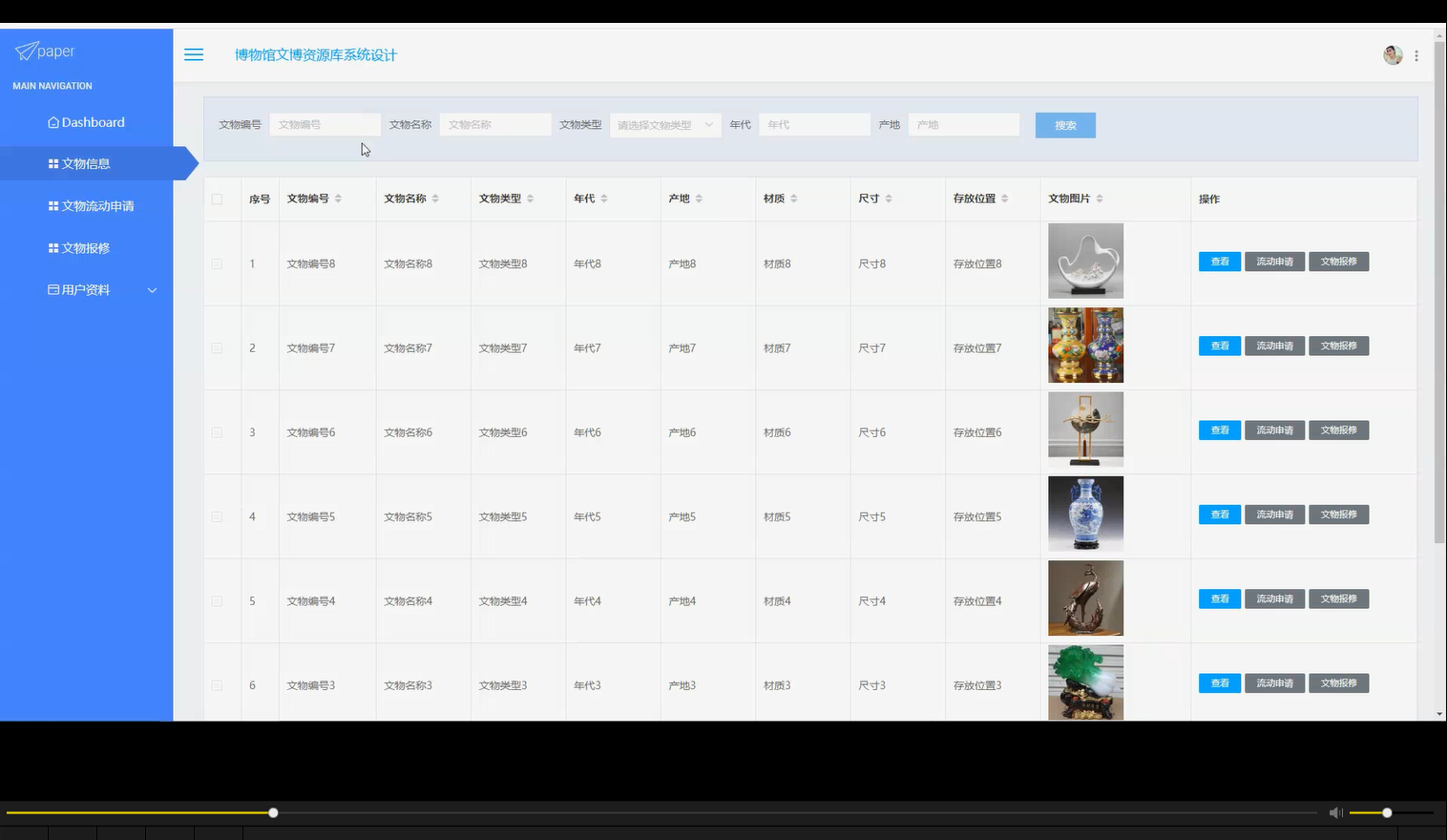
Task: Click 查看 for 文物编号3
Action: 1220,682
